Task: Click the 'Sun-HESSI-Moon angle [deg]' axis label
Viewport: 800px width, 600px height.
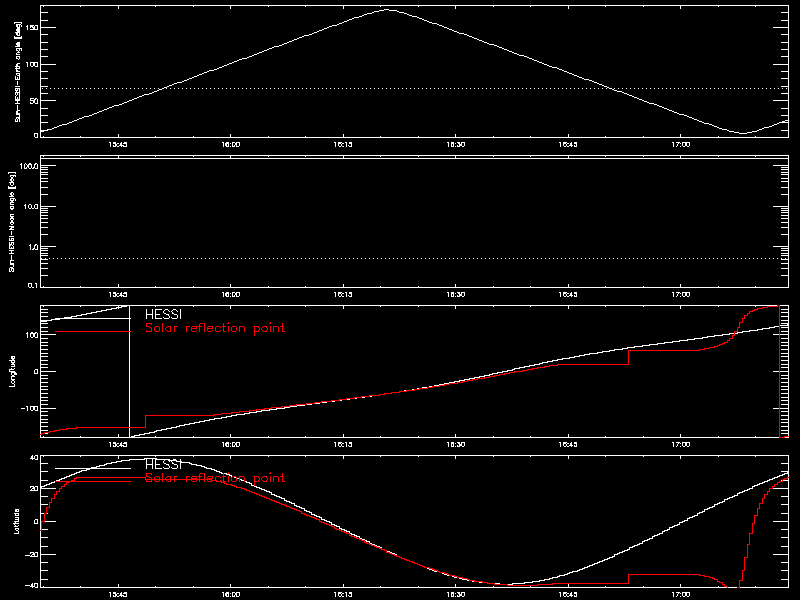Action: [12, 221]
